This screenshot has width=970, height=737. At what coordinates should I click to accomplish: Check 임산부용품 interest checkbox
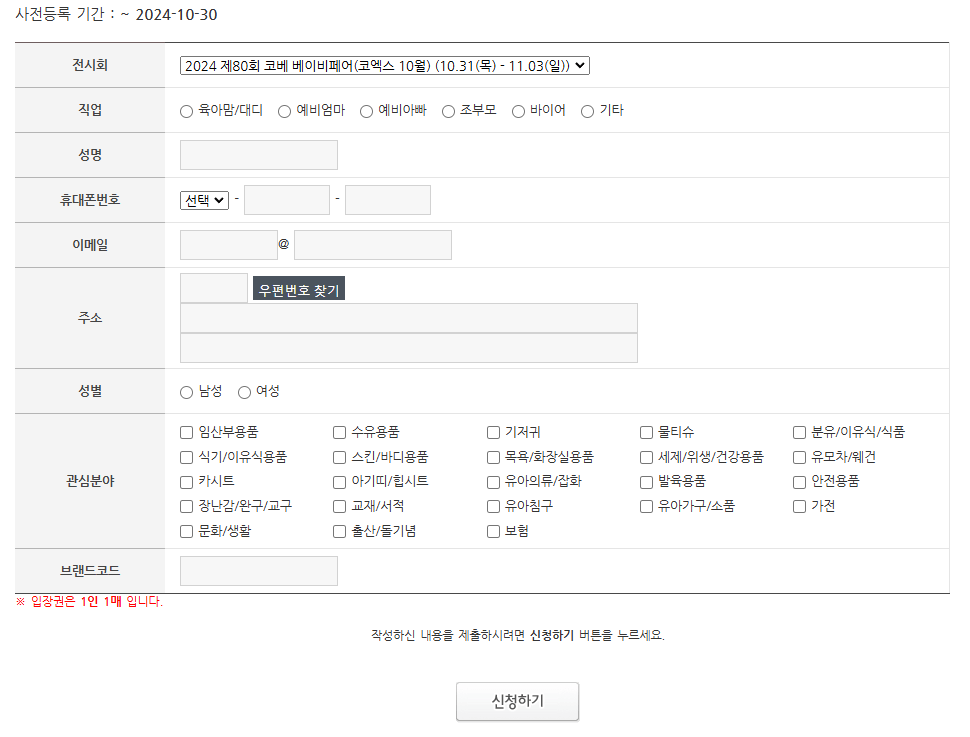pos(186,432)
